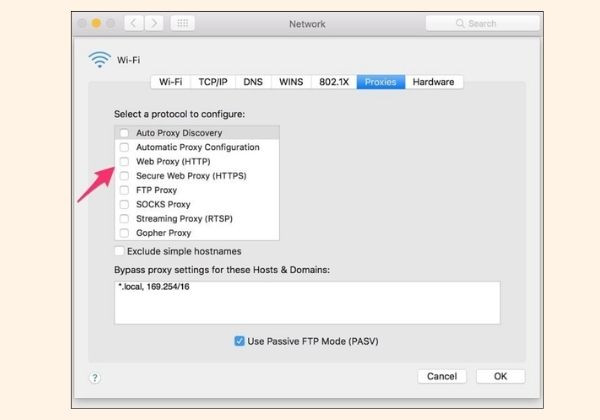
Task: Click the Wi-Fi signal icon
Action: (x=99, y=60)
